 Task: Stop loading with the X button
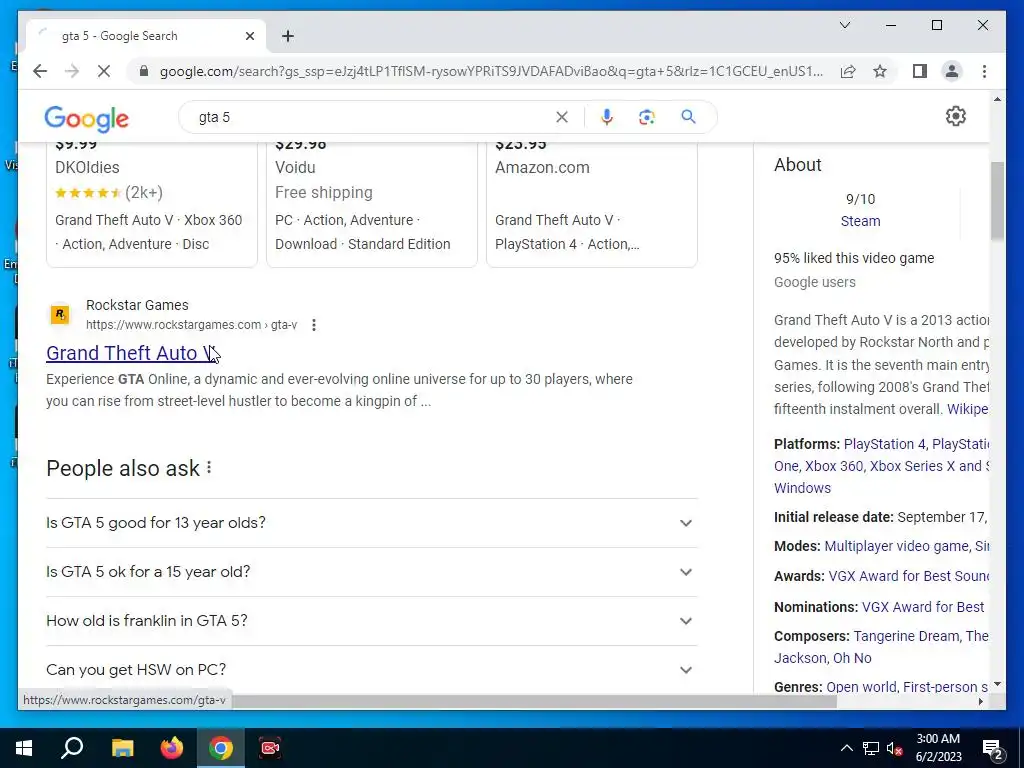[x=104, y=71]
